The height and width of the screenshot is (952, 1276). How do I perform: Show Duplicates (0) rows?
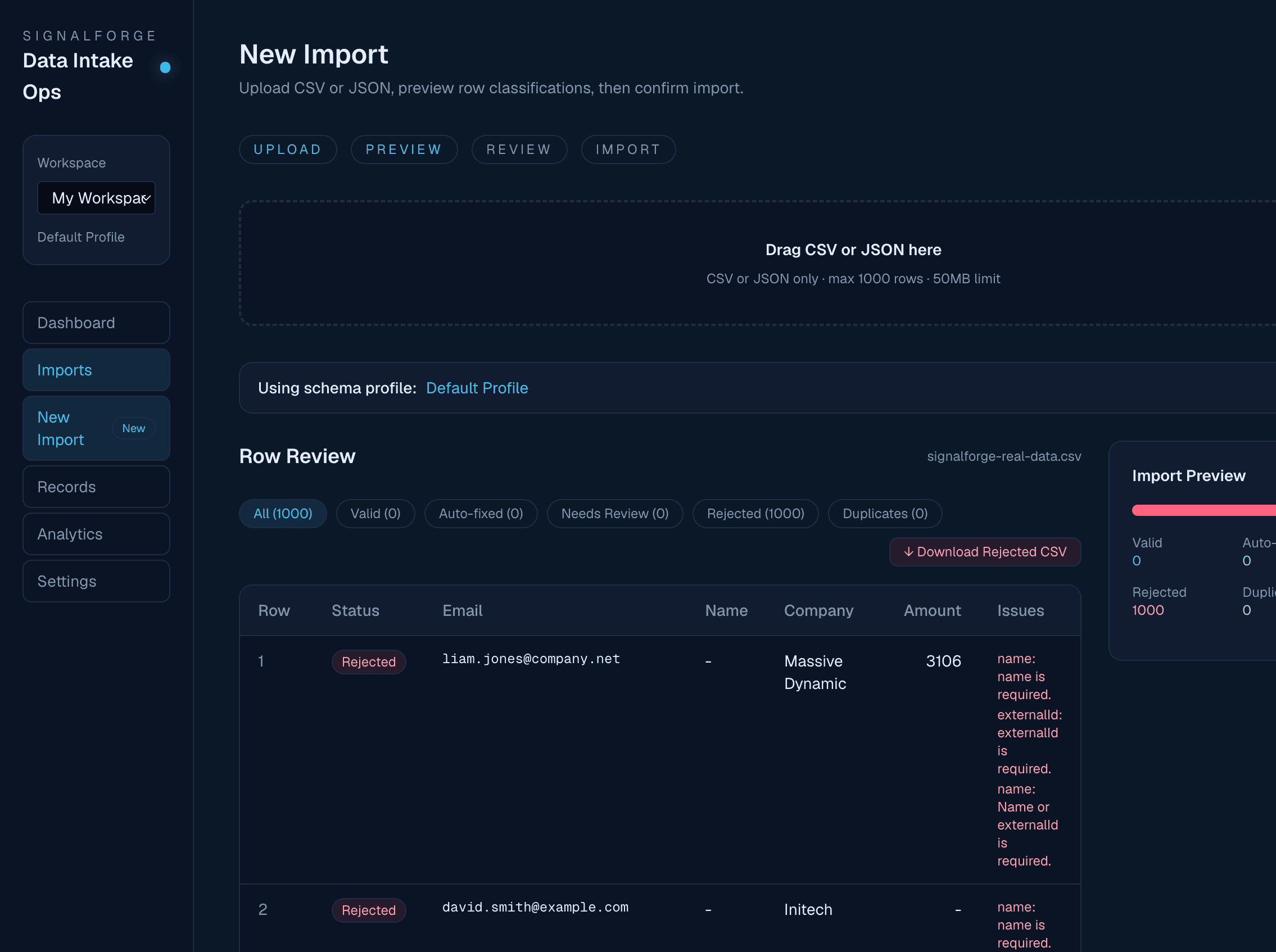(885, 514)
